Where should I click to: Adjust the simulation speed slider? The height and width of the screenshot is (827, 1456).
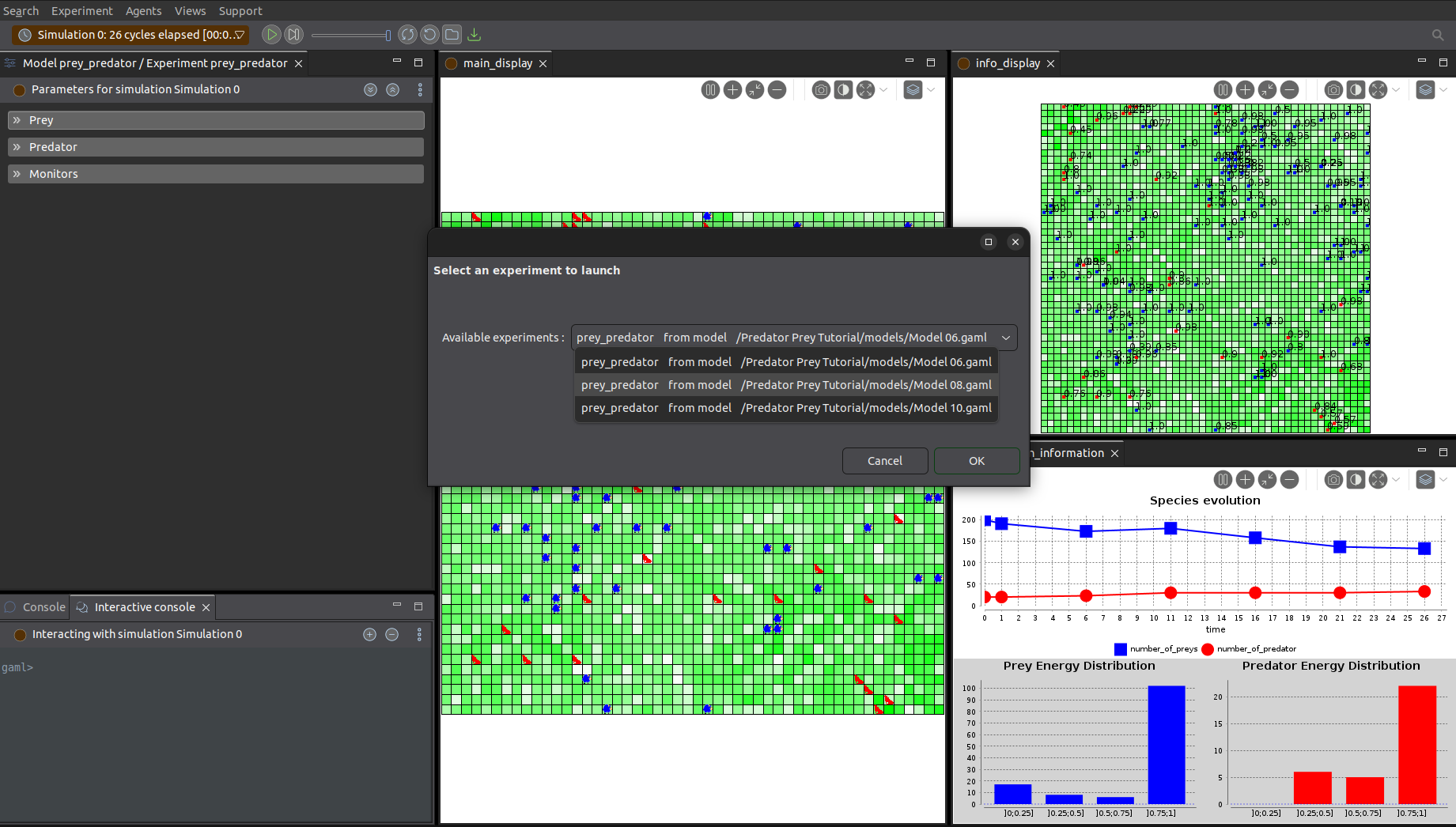351,36
